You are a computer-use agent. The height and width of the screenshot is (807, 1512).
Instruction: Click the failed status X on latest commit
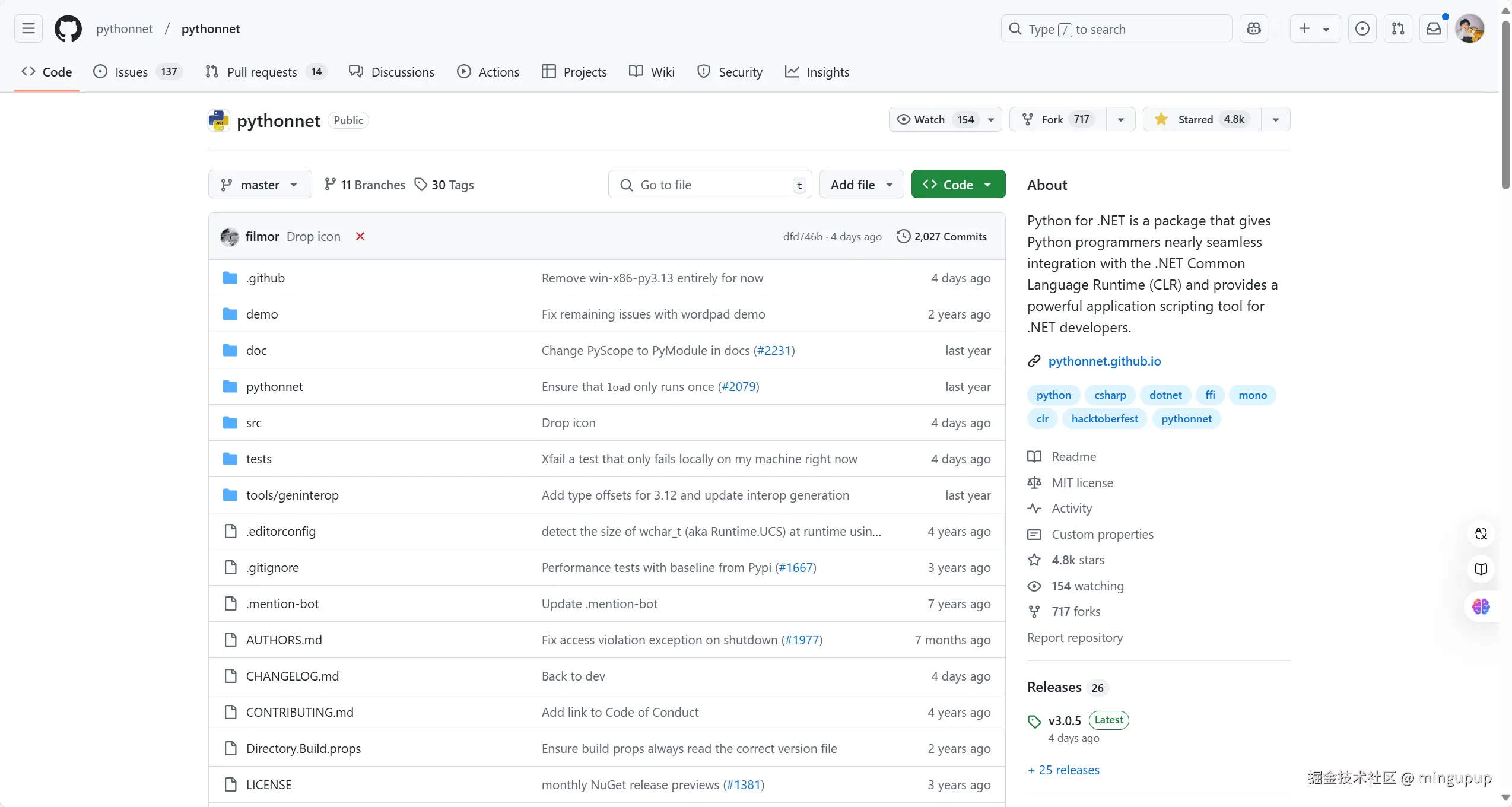[x=360, y=236]
